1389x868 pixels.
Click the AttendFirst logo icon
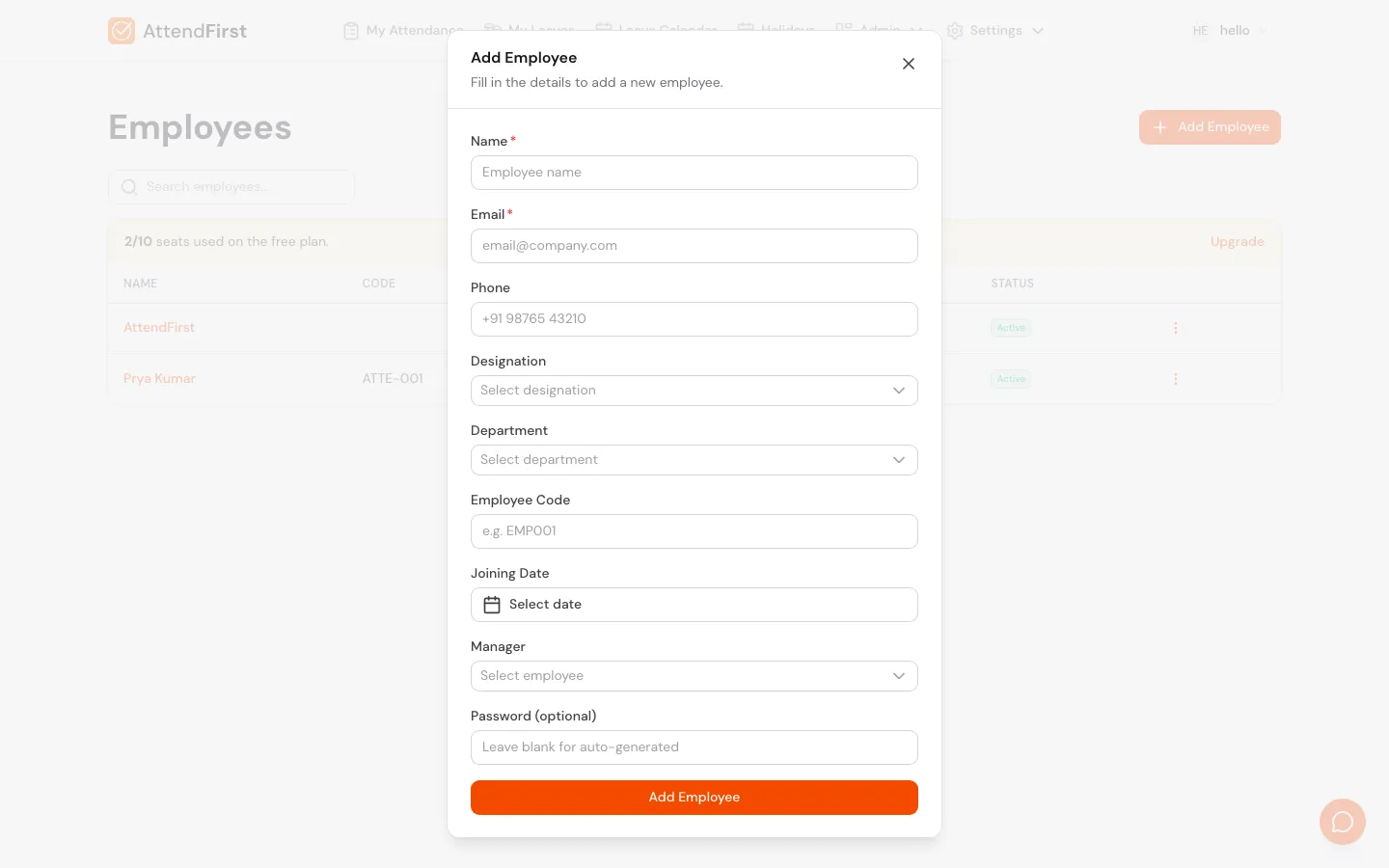(122, 30)
